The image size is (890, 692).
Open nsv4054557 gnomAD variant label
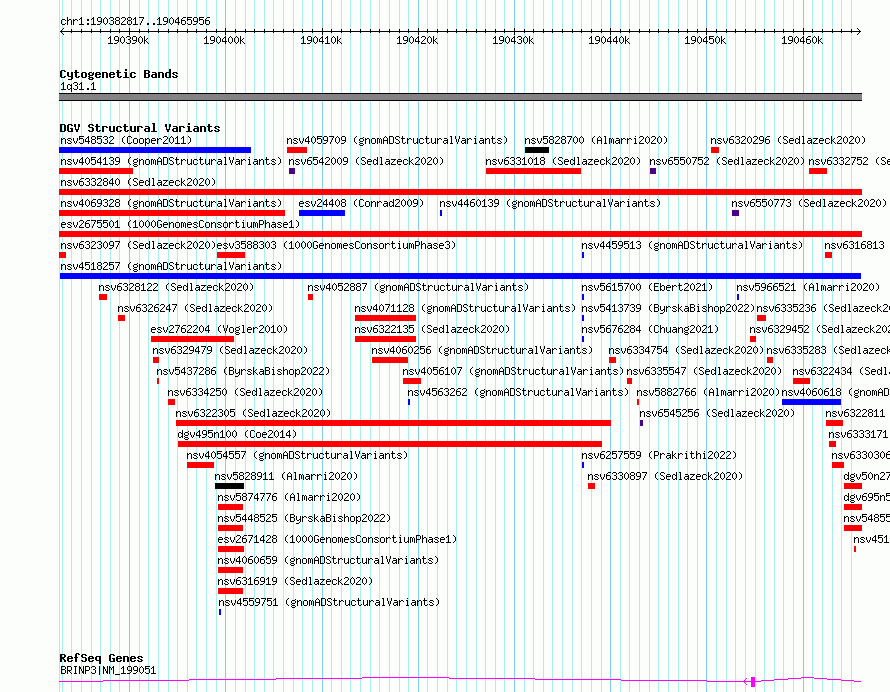[297, 455]
